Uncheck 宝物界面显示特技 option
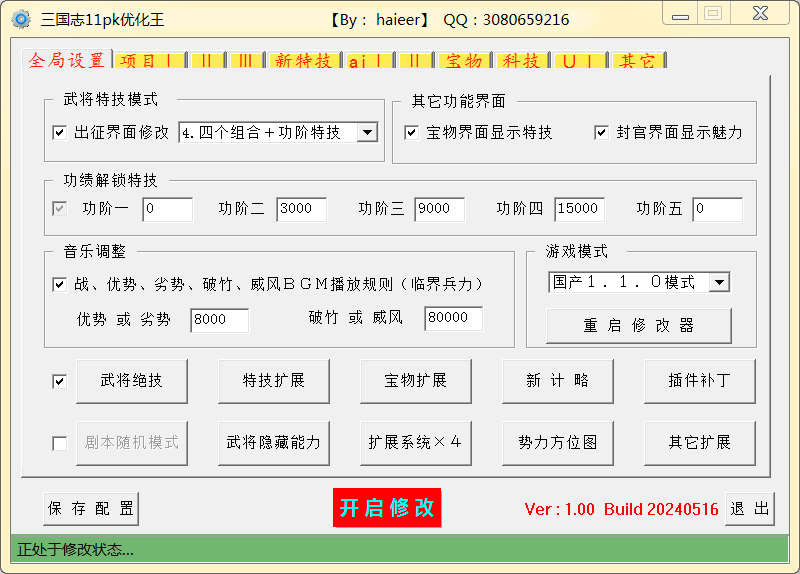Viewport: 800px width, 574px height. 411,132
